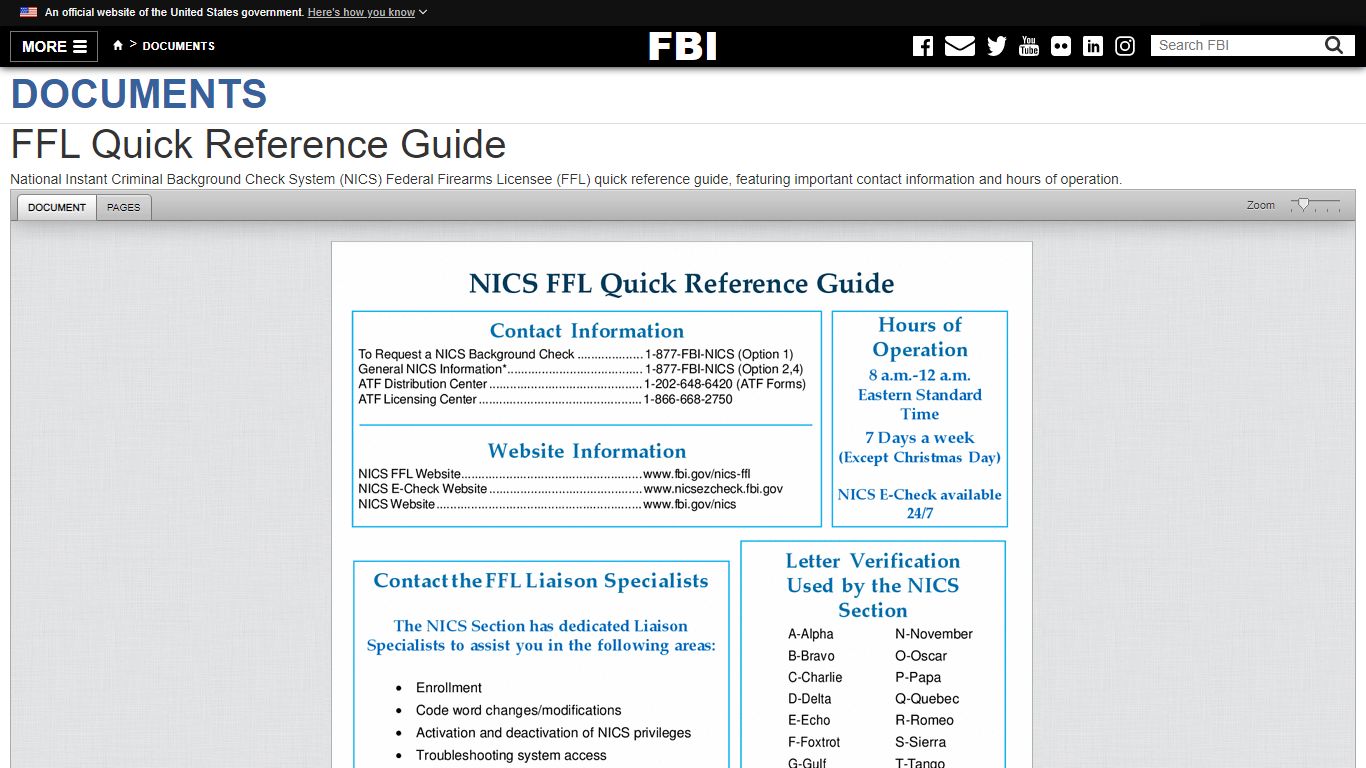This screenshot has height=768, width=1366.
Task: Open the FBI YouTube icon
Action: [x=1029, y=46]
